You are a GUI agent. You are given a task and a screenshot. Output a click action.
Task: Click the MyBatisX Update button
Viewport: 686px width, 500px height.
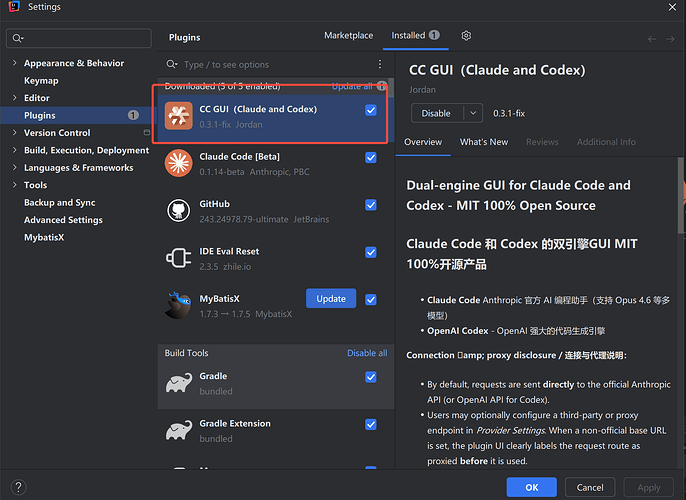(x=331, y=298)
